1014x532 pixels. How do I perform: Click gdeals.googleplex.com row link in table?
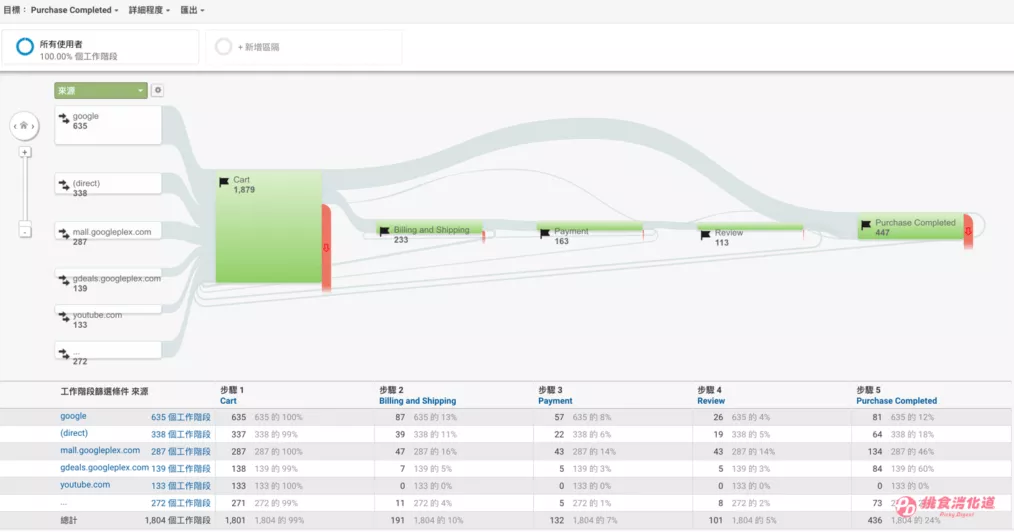(x=104, y=467)
